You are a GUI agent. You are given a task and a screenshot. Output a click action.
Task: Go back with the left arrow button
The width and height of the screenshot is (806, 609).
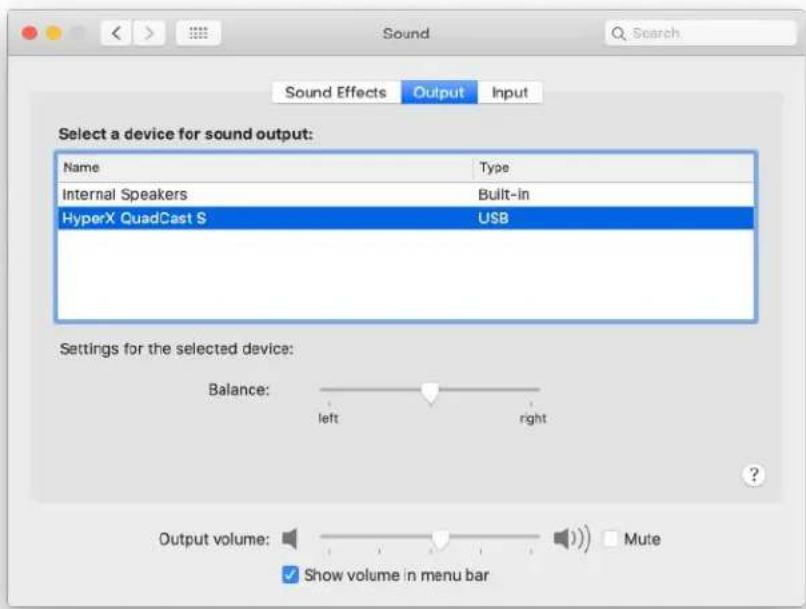click(116, 33)
